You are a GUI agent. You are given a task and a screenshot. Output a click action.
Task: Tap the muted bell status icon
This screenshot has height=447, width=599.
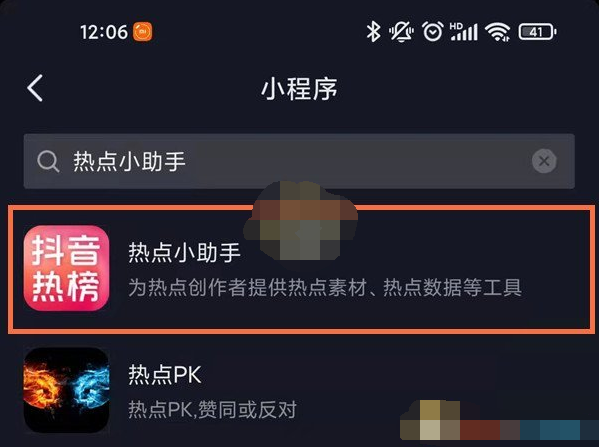(x=401, y=31)
